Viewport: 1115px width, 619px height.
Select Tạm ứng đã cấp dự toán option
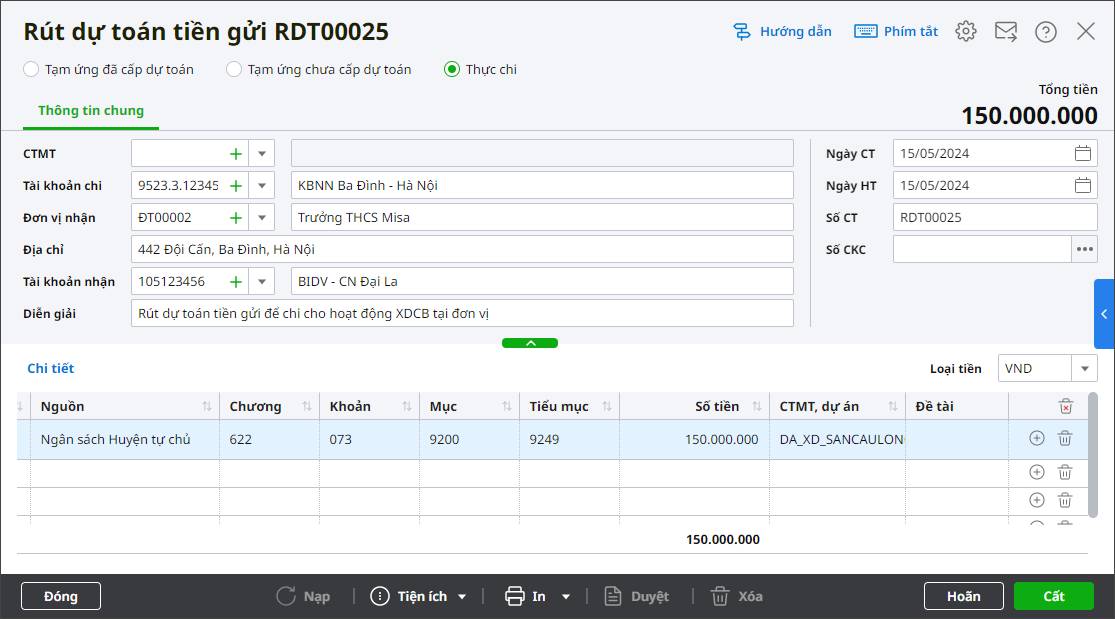point(32,69)
